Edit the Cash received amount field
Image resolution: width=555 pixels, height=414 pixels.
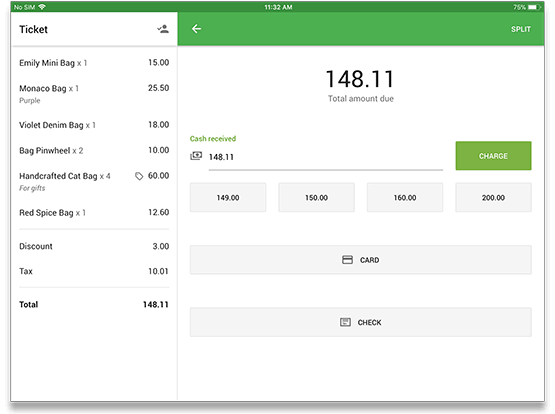pos(326,157)
